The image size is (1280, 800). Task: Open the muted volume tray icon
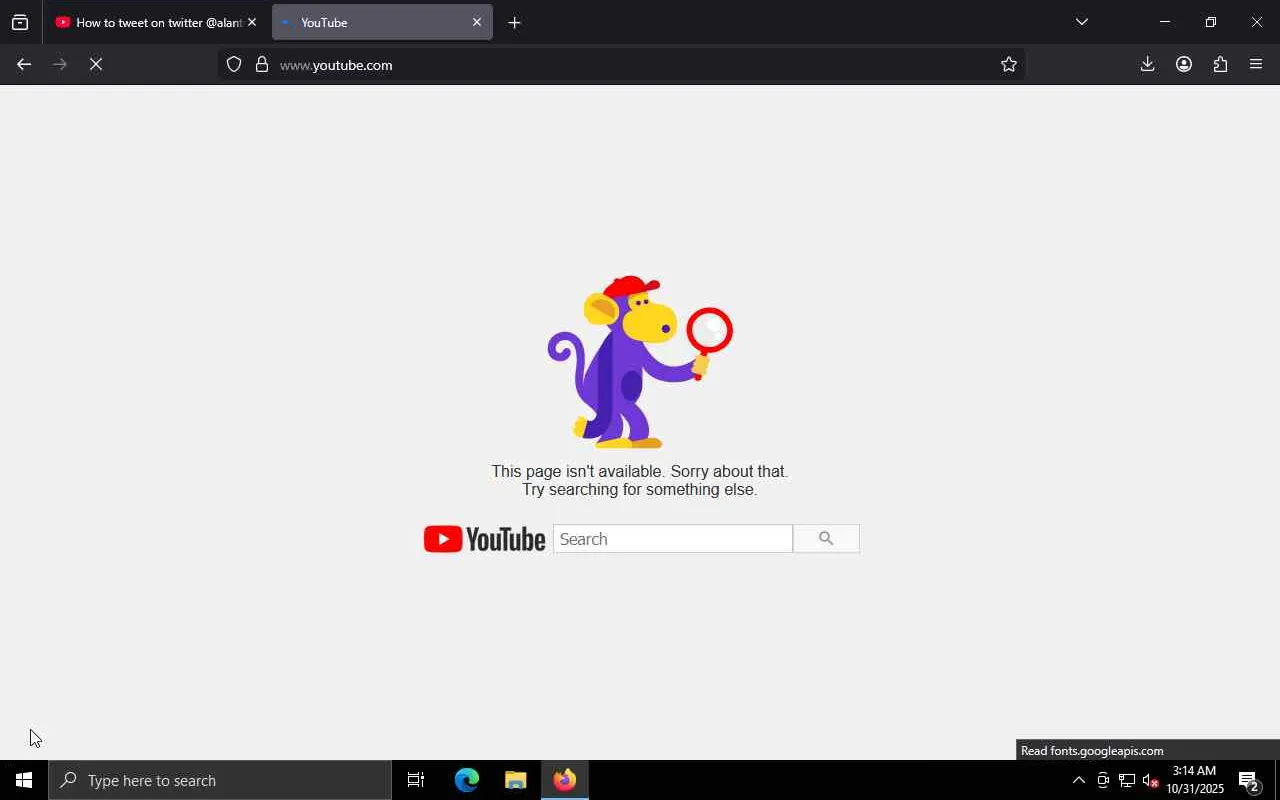click(x=1150, y=780)
